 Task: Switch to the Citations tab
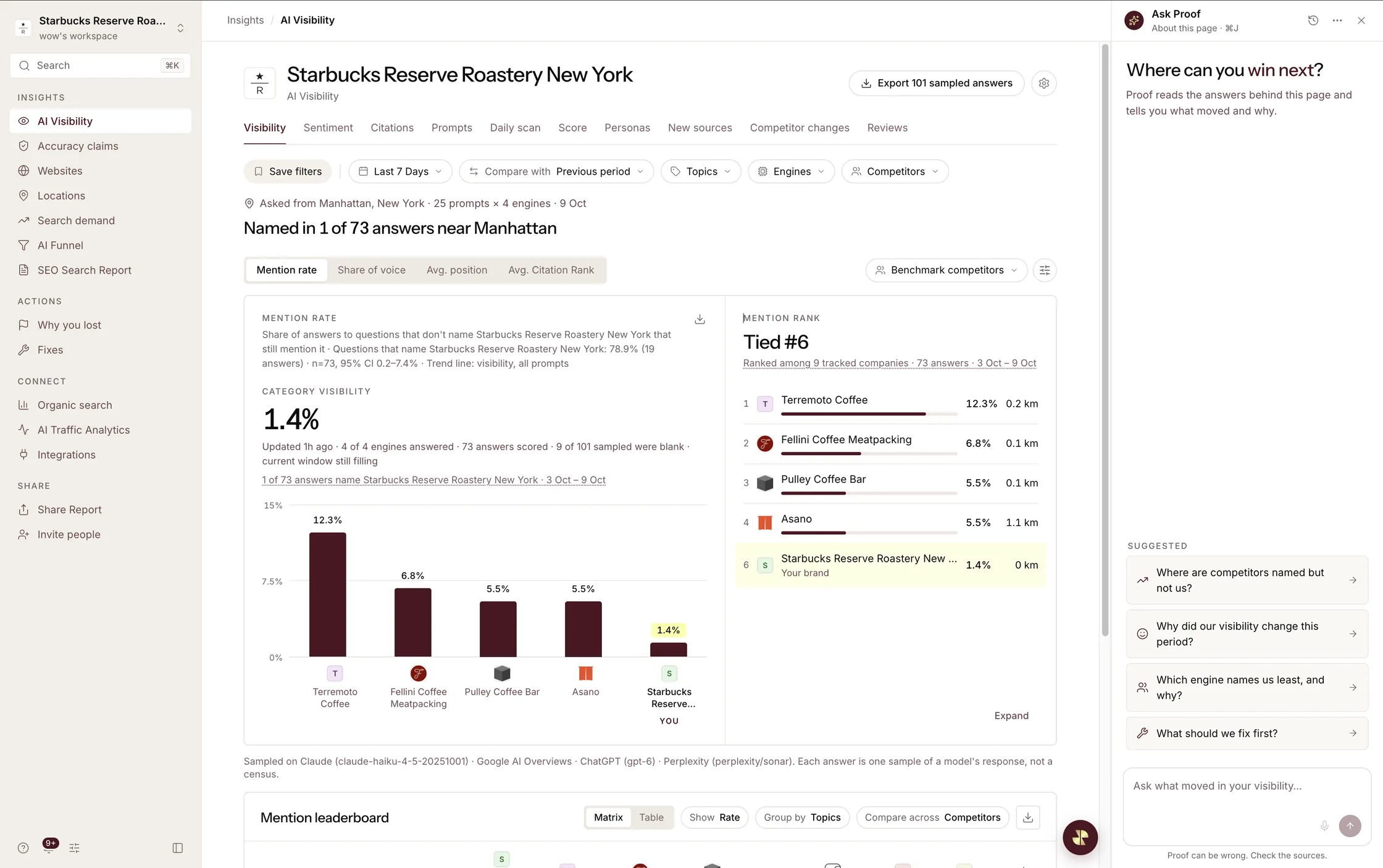click(392, 128)
